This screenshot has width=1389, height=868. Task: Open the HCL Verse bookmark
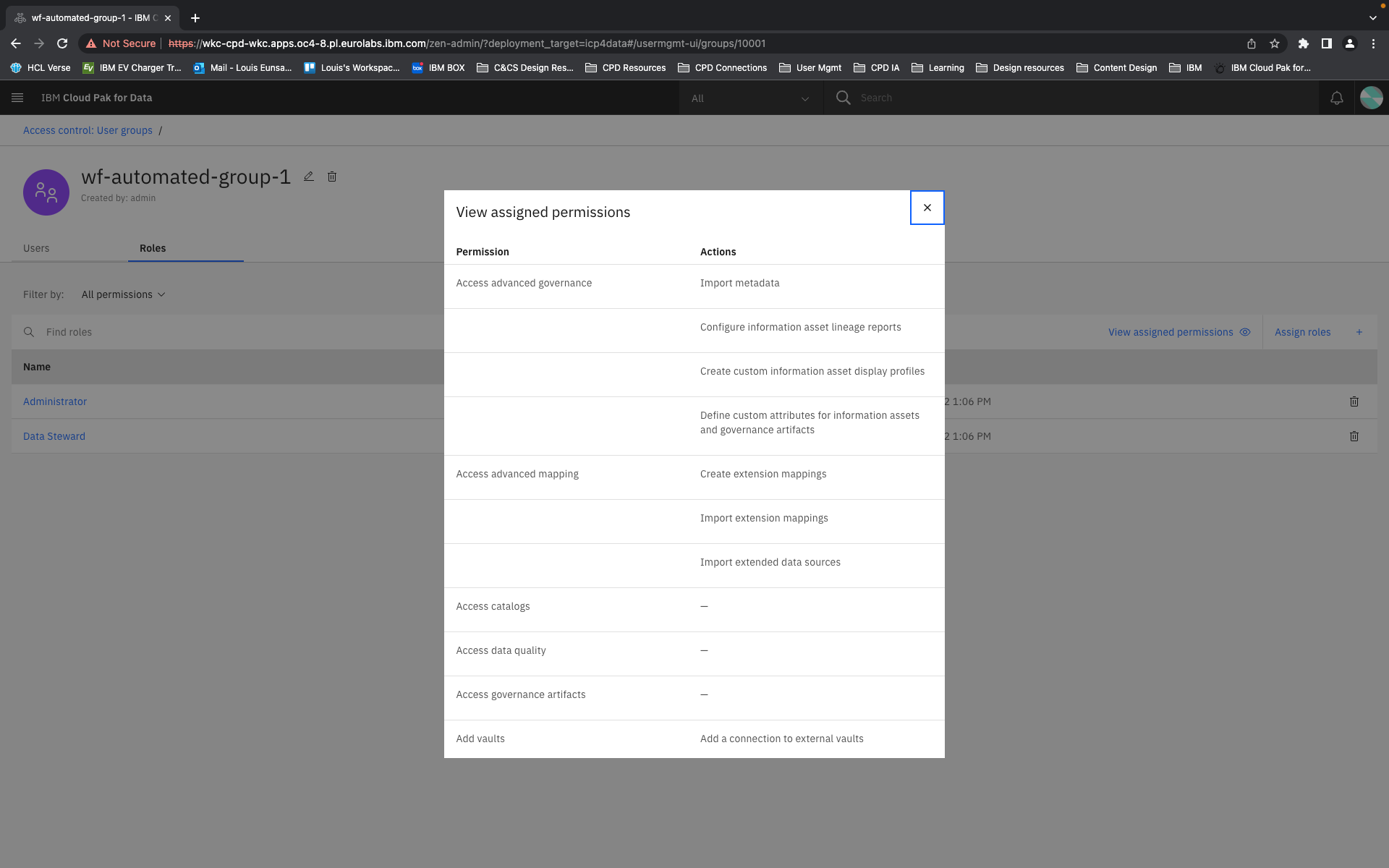click(41, 68)
